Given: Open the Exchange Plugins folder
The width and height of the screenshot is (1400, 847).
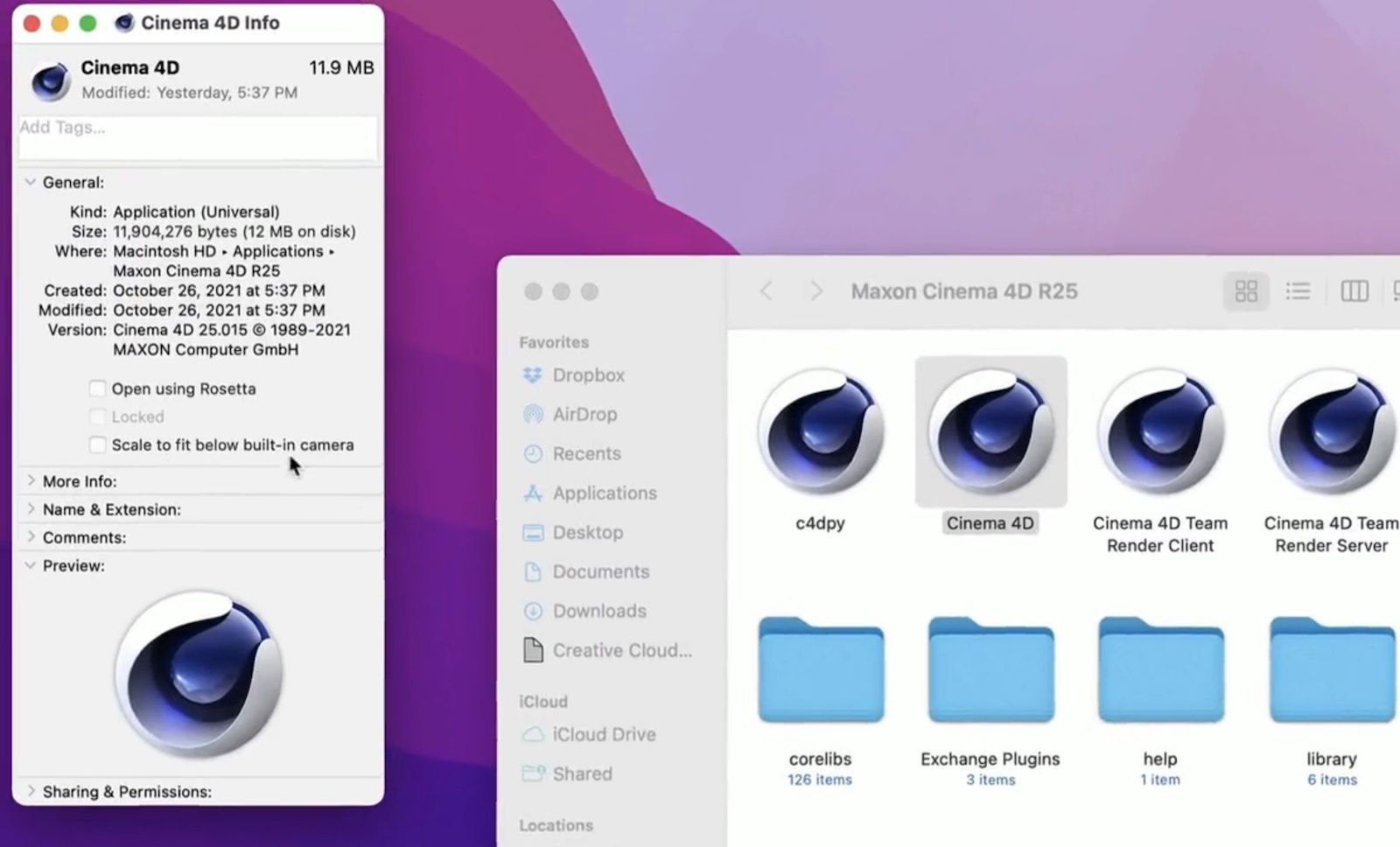Looking at the screenshot, I should click(x=990, y=670).
